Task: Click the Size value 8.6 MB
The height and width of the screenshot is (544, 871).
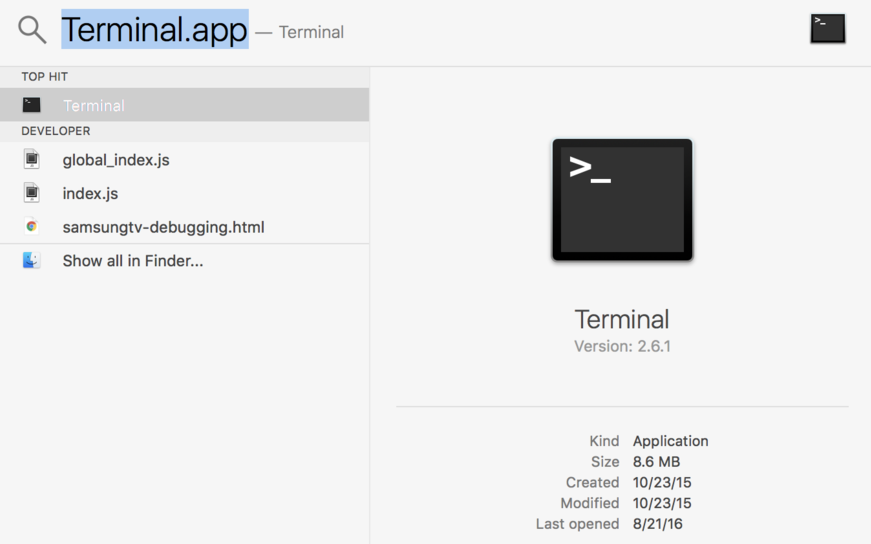Action: (656, 462)
